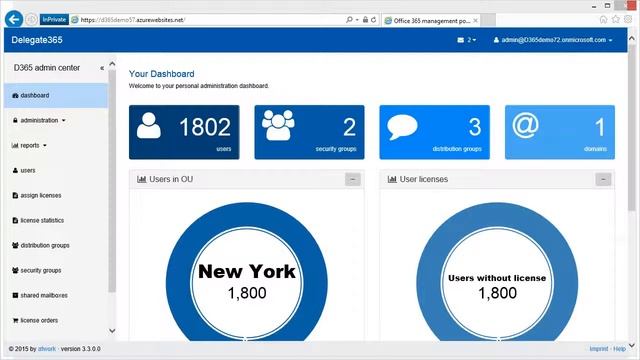
Task: Select the Office 365 management portal tab
Action: point(431,20)
